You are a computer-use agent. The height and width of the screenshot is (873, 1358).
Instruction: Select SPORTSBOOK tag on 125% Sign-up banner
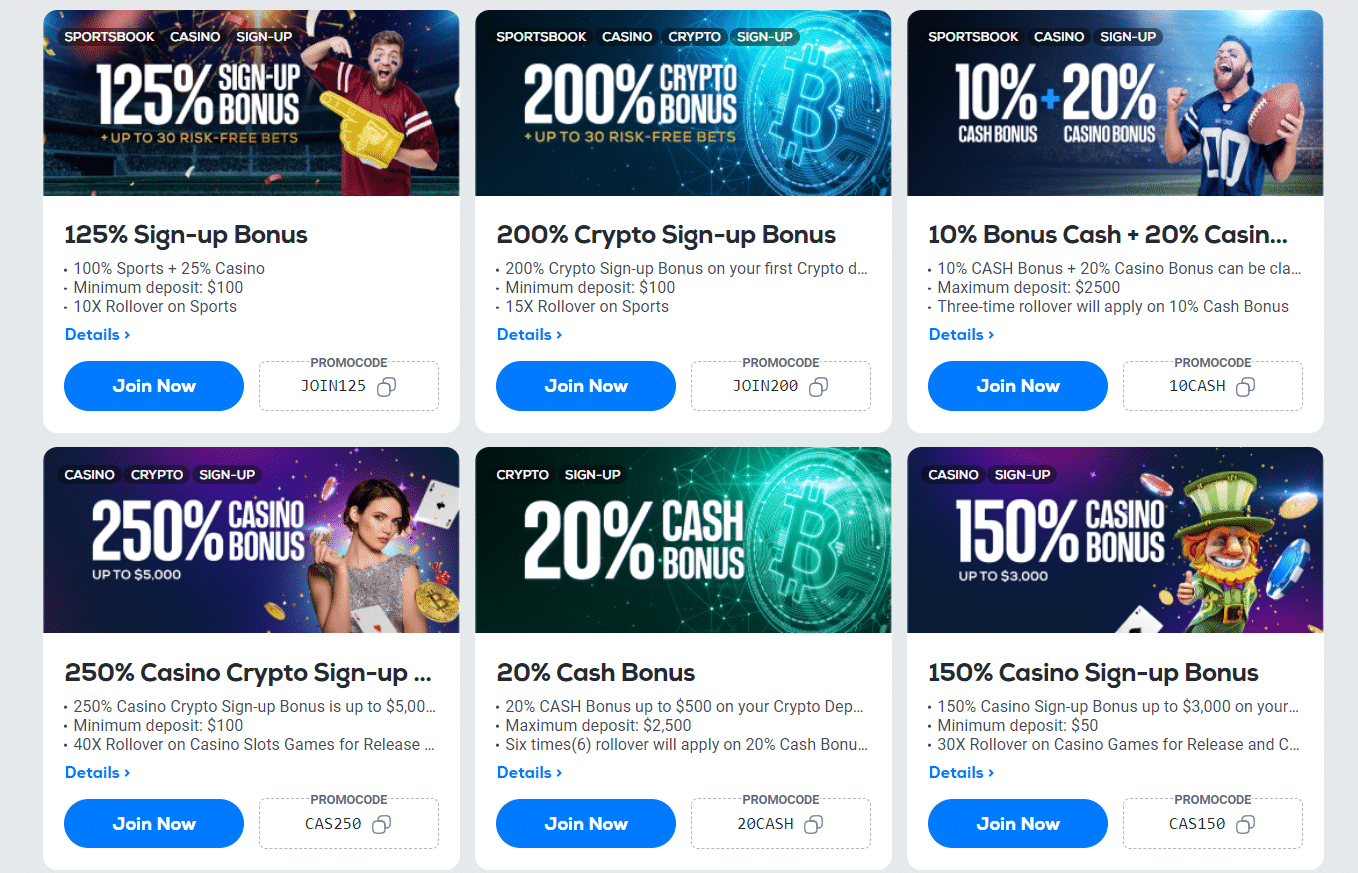[x=110, y=37]
